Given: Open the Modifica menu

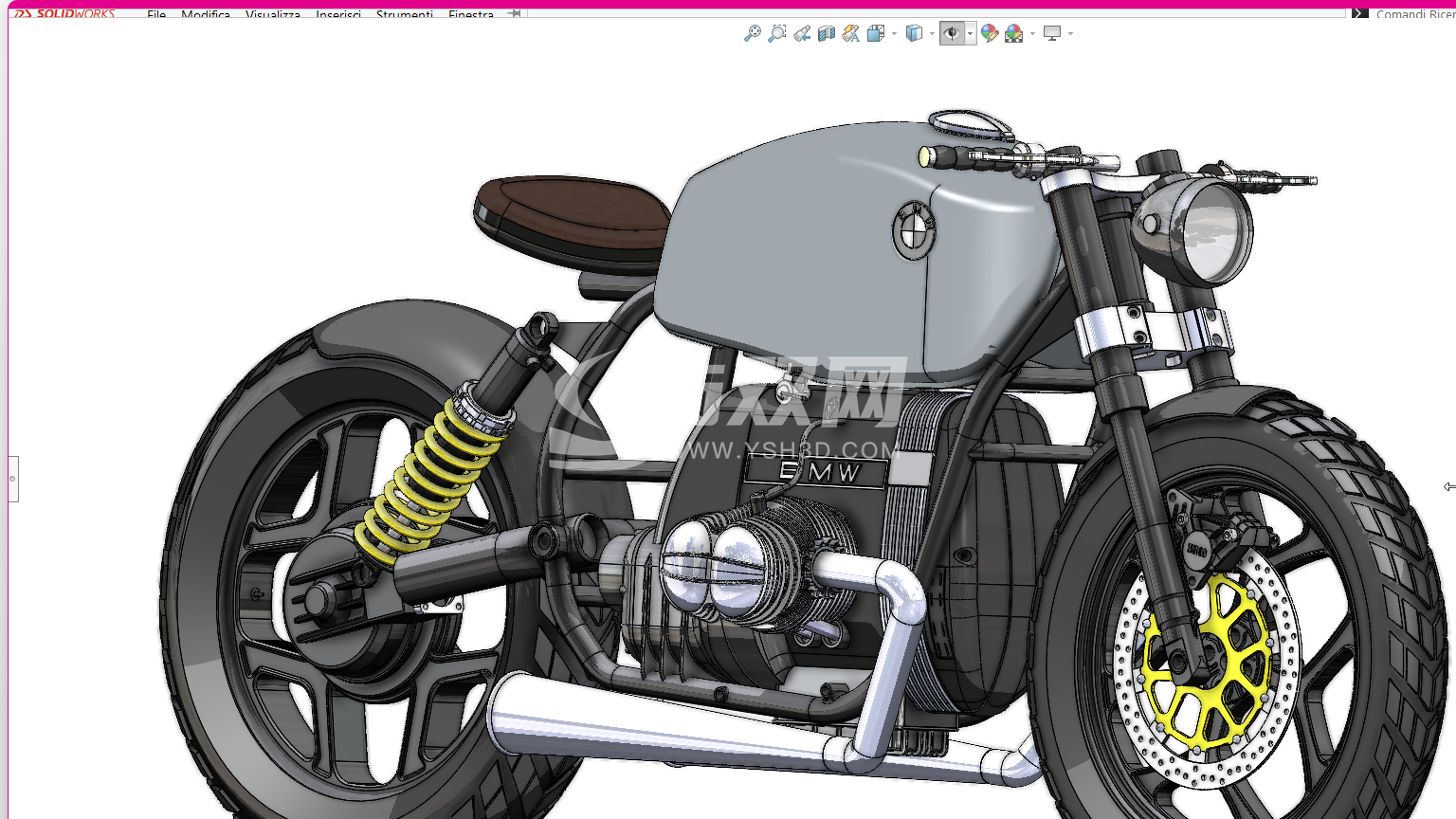Looking at the screenshot, I should (x=206, y=14).
